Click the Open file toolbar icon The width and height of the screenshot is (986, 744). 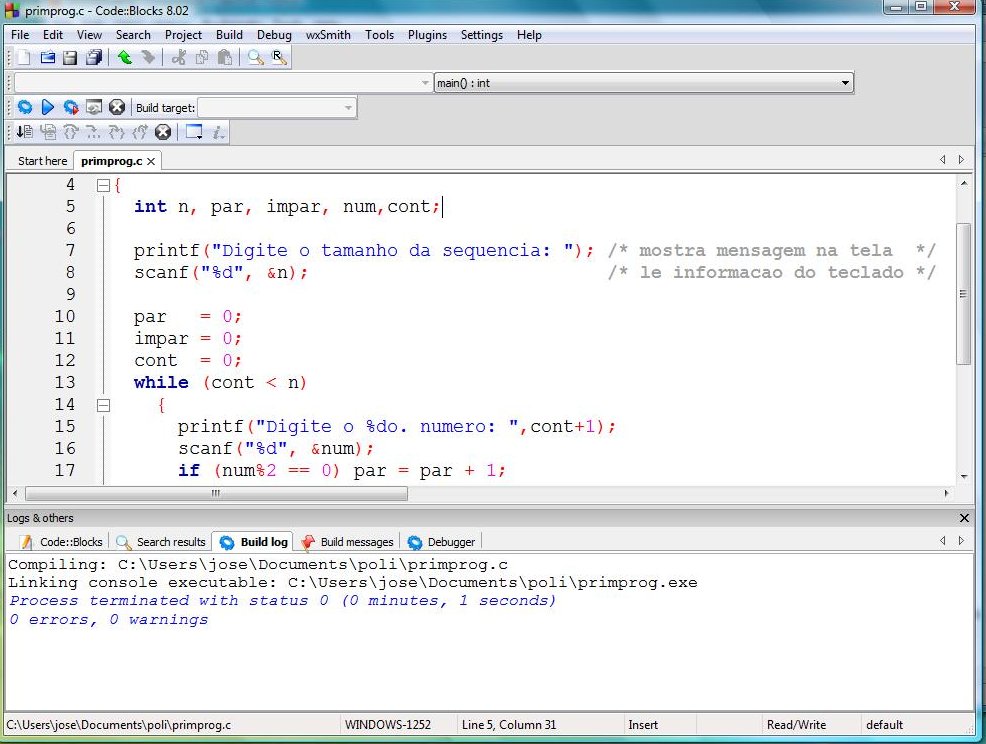click(x=47, y=58)
